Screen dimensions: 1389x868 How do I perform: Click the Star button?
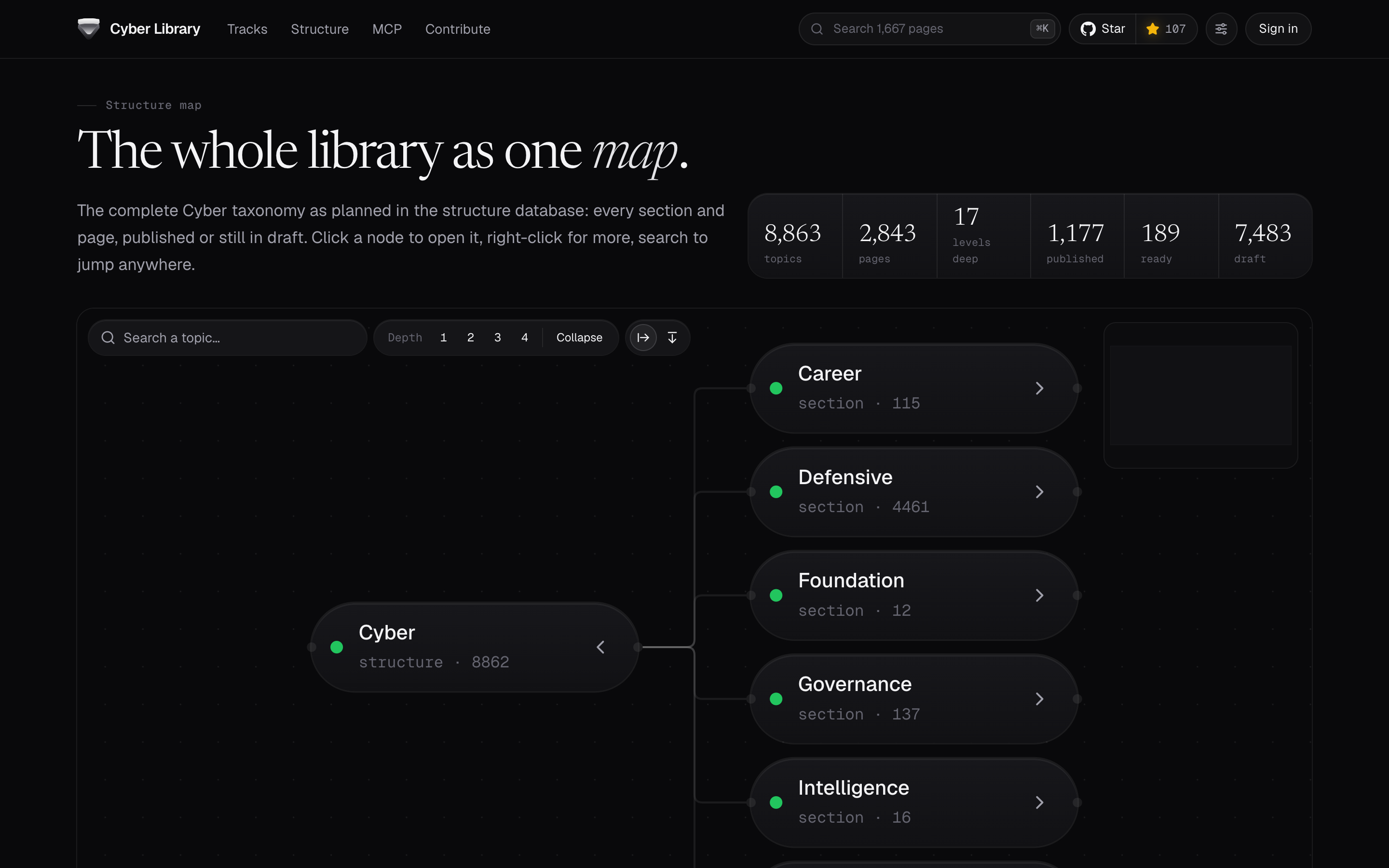[1103, 29]
